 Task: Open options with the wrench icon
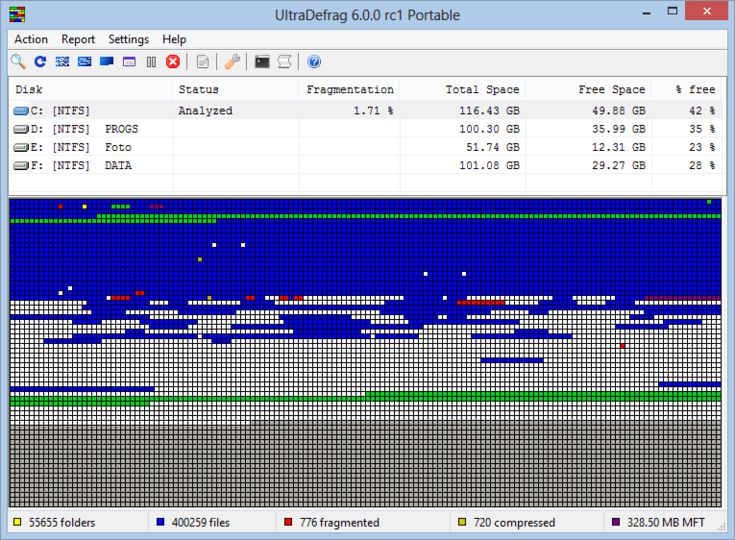232,61
